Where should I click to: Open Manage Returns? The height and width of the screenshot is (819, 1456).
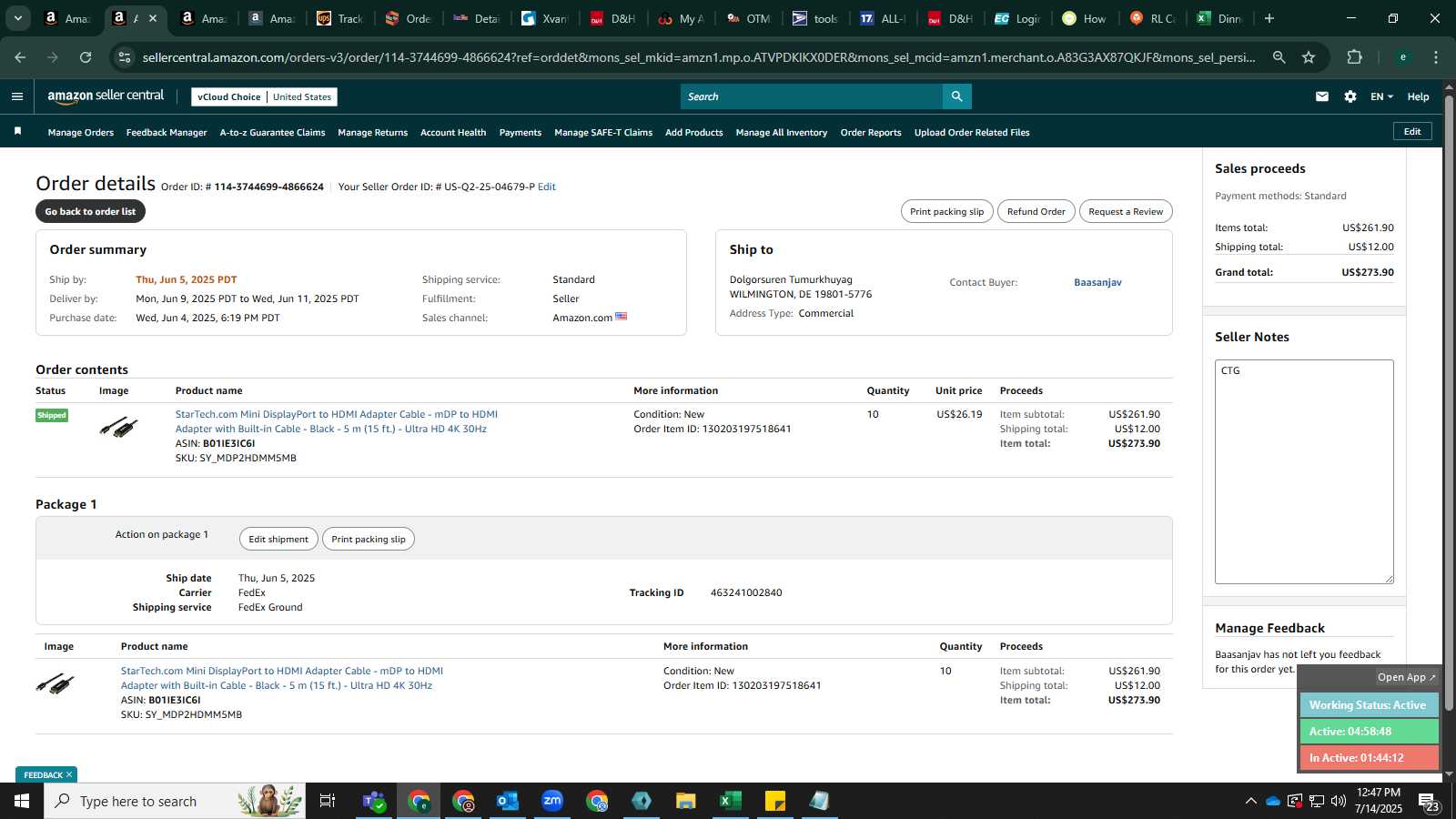[372, 133]
